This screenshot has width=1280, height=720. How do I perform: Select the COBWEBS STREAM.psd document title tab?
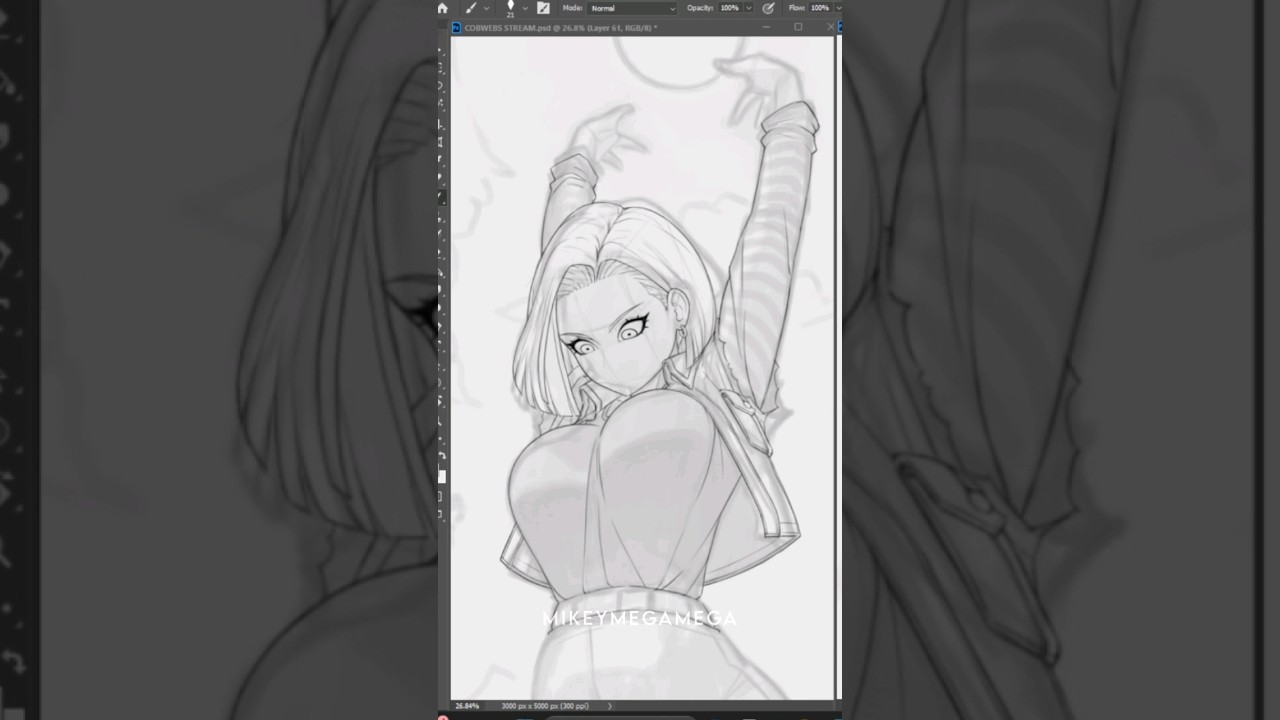click(561, 28)
